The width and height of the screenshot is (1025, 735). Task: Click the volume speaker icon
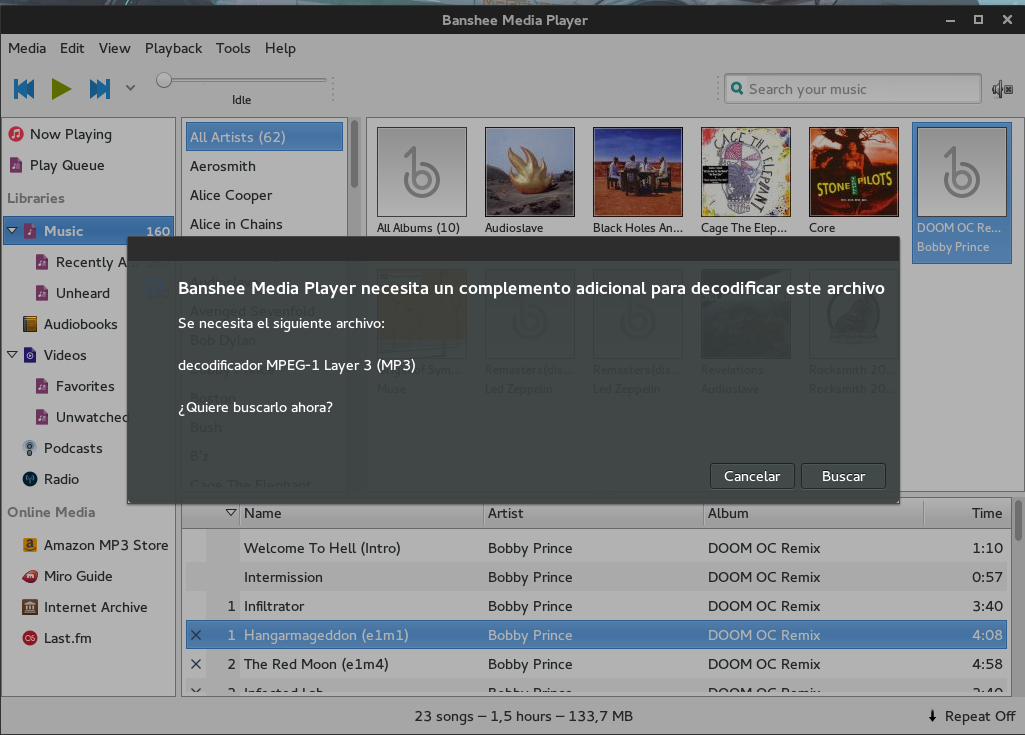click(x=1001, y=89)
